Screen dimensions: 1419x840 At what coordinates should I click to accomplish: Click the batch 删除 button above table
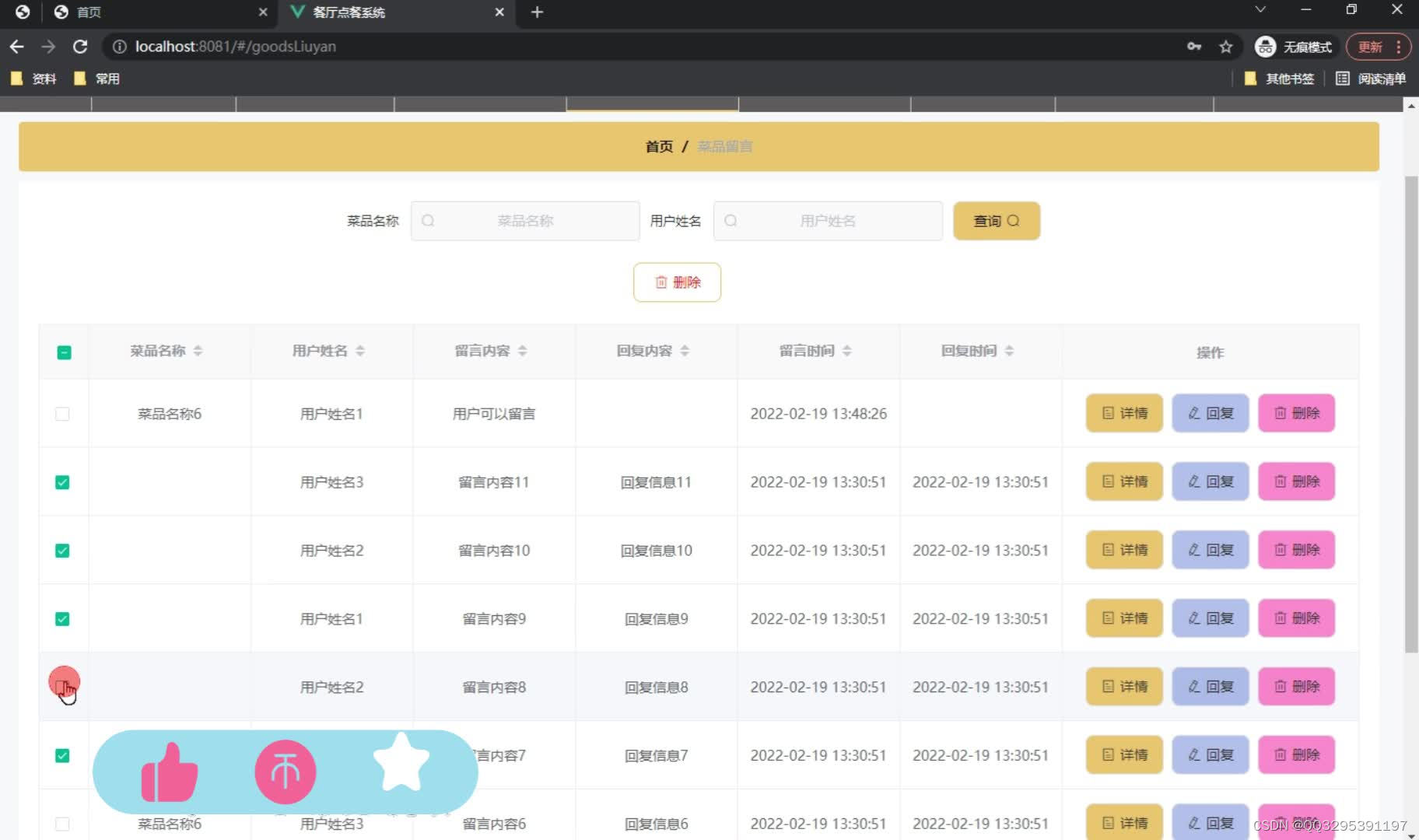click(x=677, y=282)
